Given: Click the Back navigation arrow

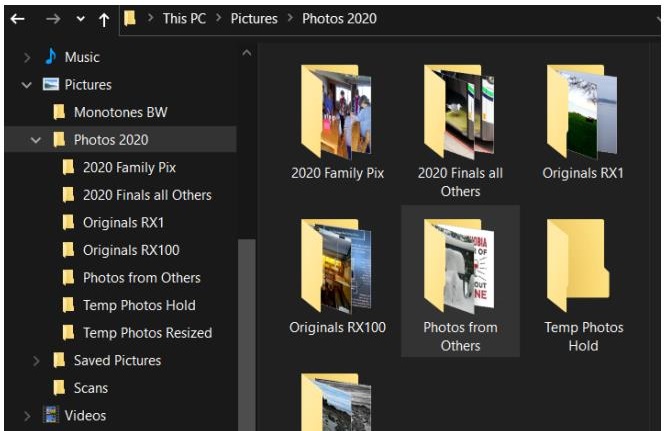Looking at the screenshot, I should 17,19.
